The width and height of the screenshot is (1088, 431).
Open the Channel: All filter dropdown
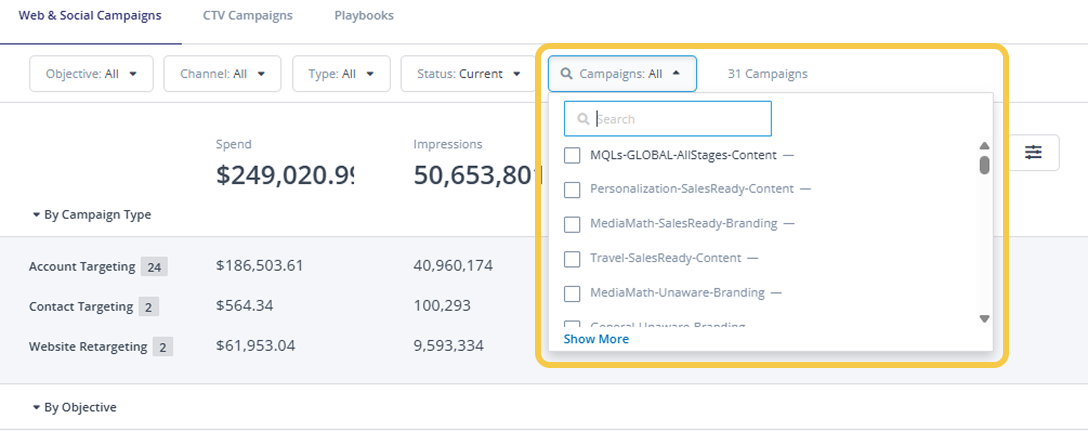pos(222,74)
